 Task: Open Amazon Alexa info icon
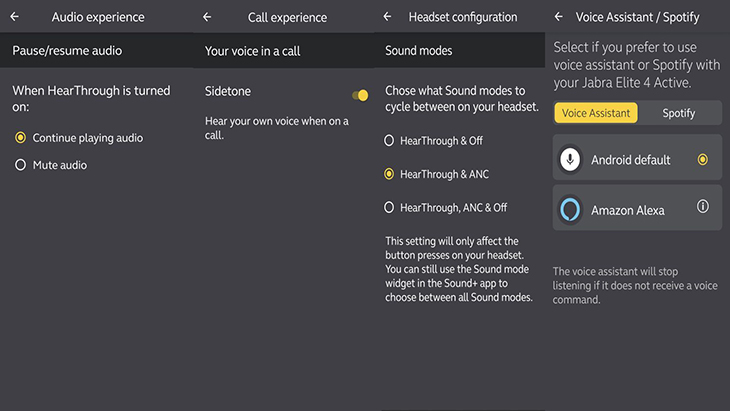703,206
